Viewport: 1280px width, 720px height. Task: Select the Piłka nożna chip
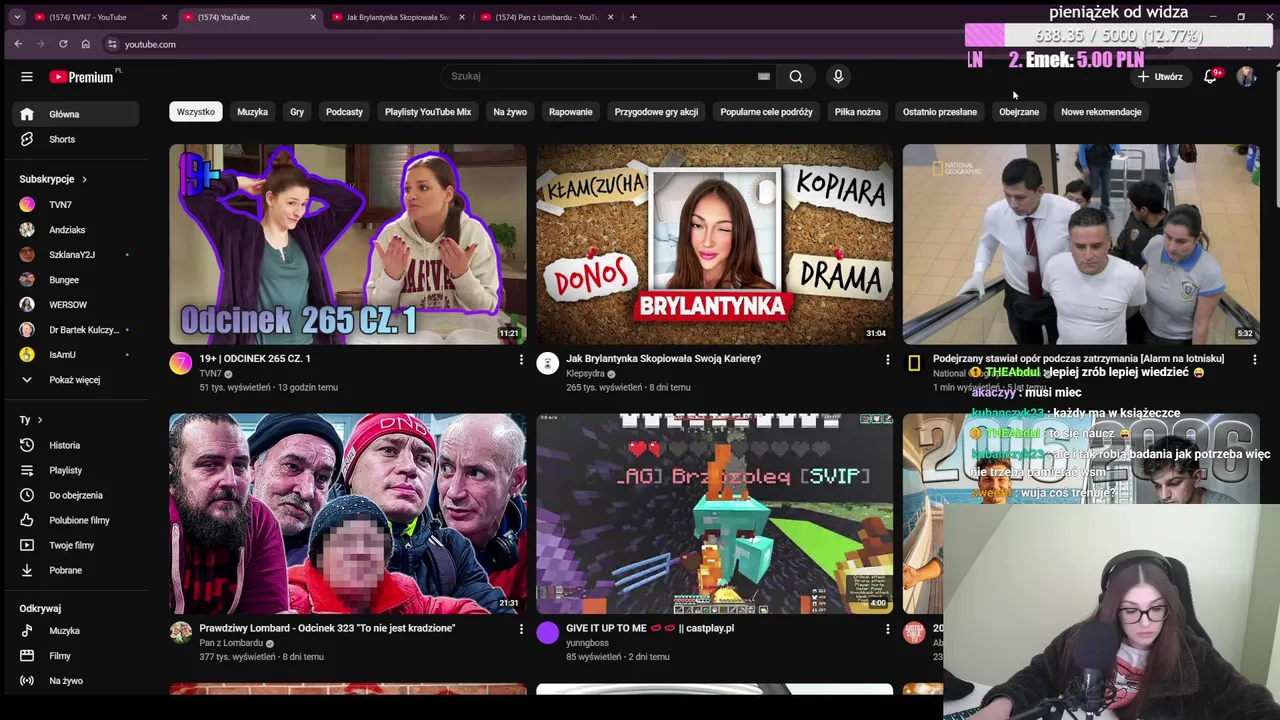858,112
